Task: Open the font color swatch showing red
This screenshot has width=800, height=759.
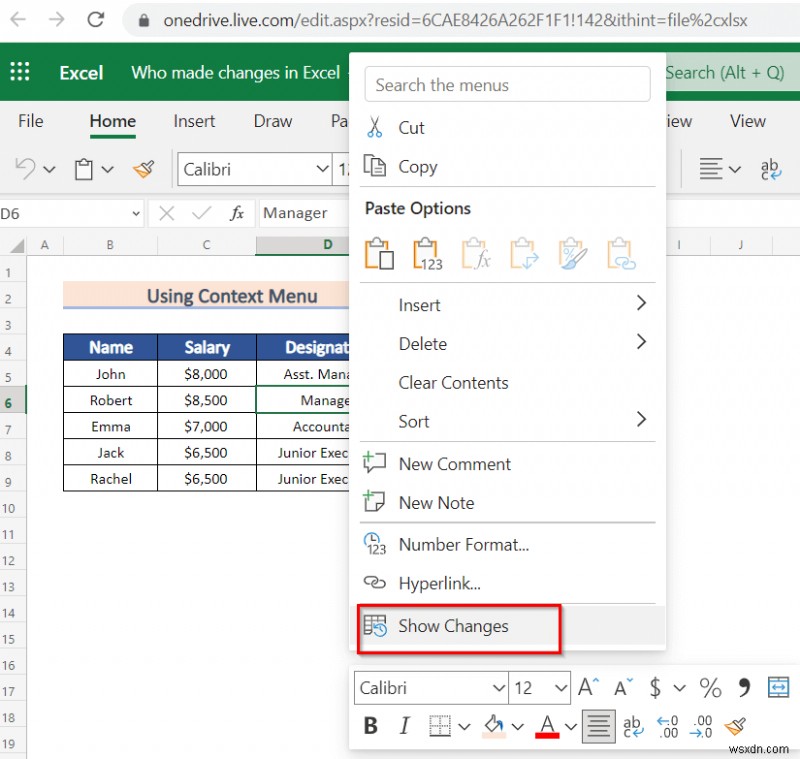Action: (x=546, y=725)
